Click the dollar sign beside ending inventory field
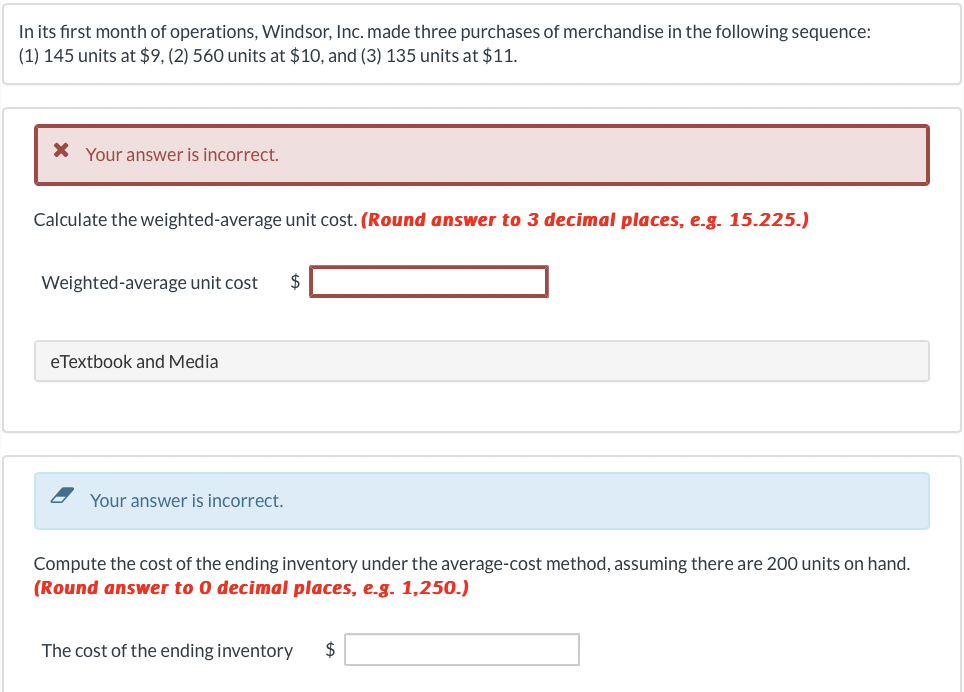The image size is (964, 692). point(329,649)
